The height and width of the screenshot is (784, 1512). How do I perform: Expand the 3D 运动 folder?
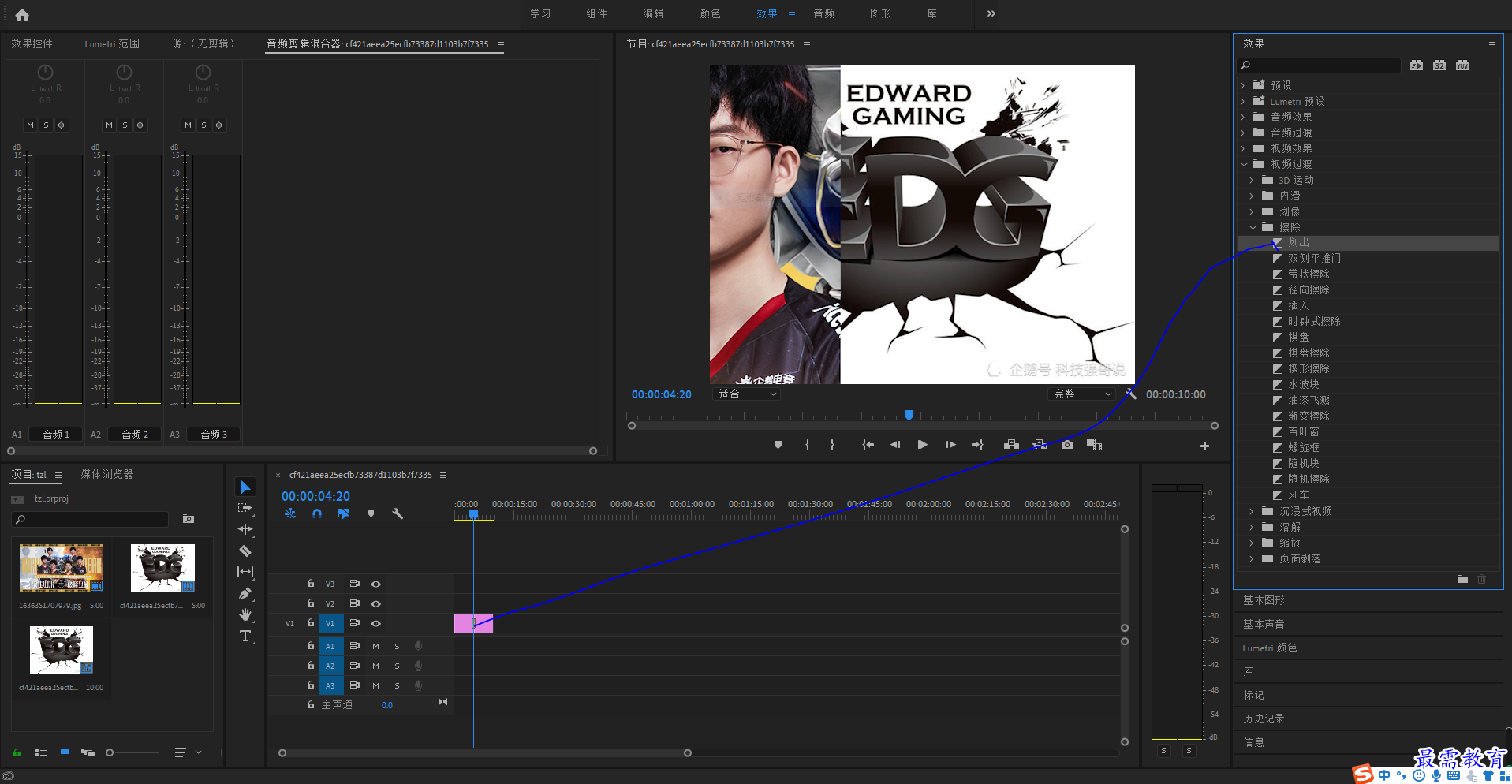(x=1252, y=180)
